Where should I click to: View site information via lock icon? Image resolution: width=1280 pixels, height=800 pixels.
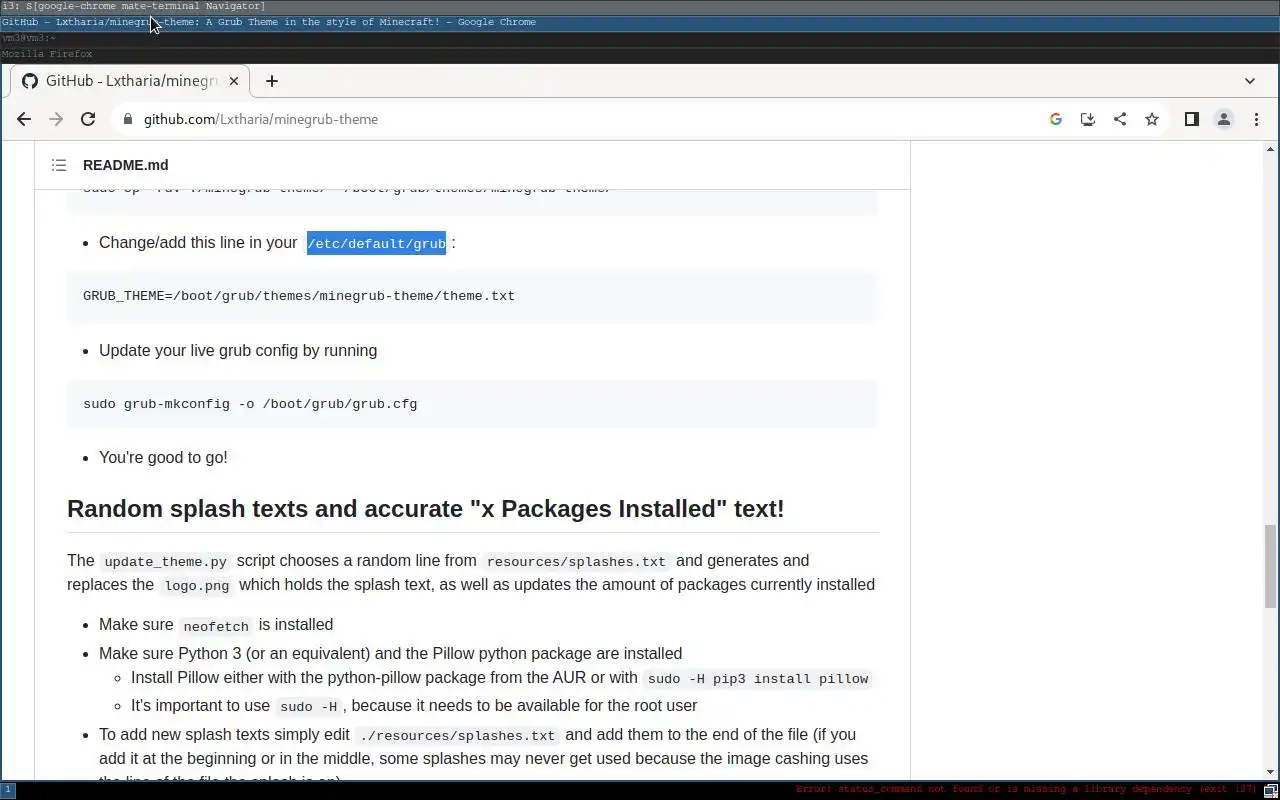[x=127, y=119]
